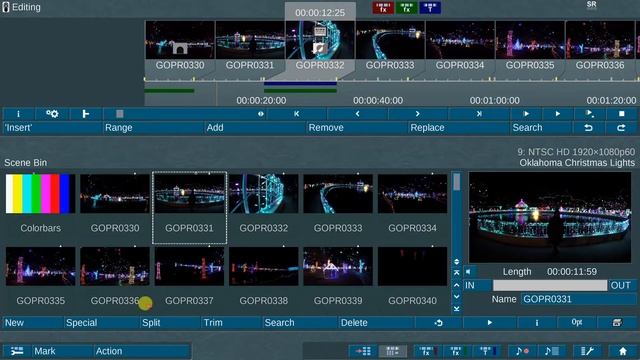Open storyboard Search
This screenshot has width=640, height=360.
541,128
